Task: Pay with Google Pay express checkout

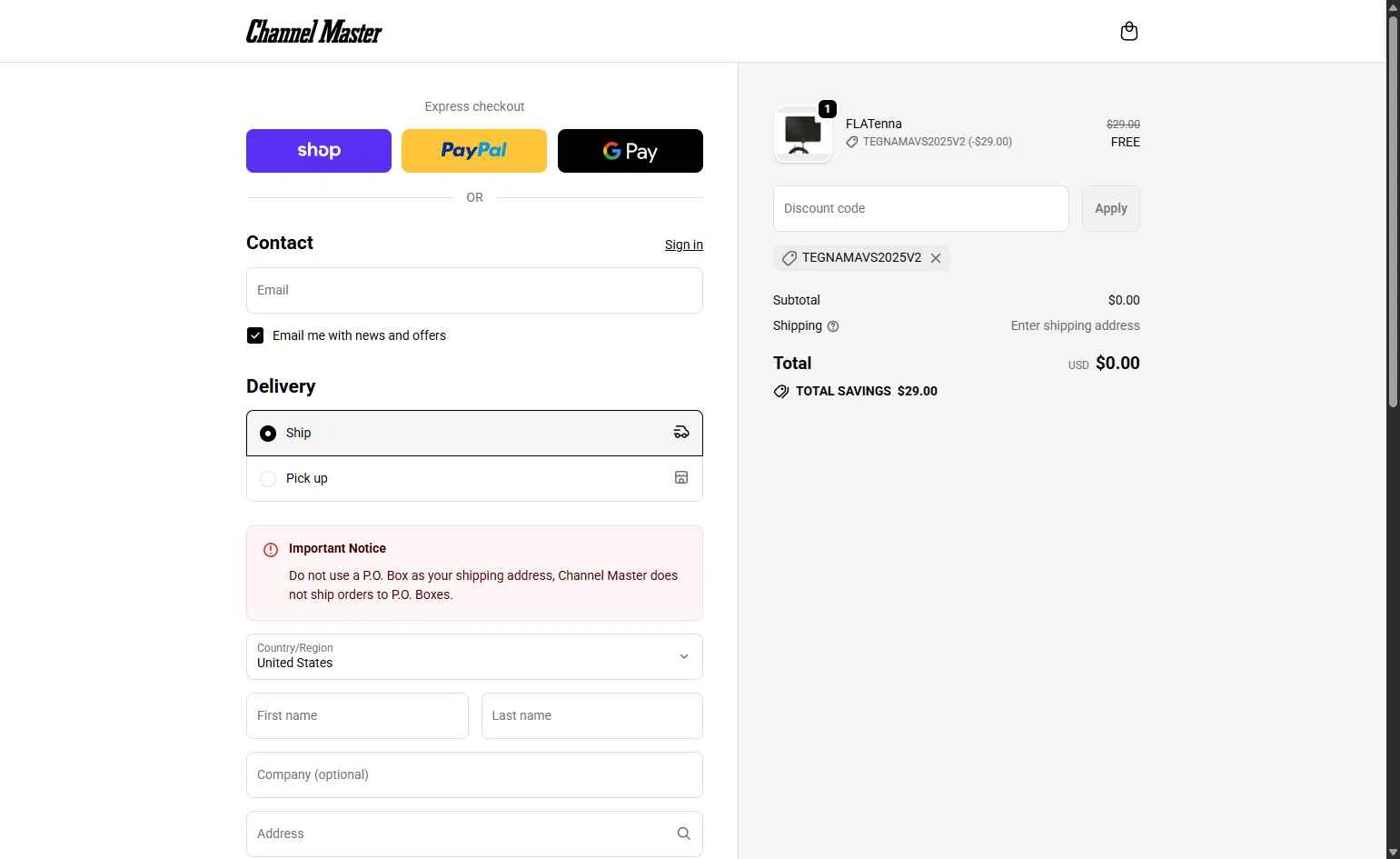Action: [x=630, y=151]
